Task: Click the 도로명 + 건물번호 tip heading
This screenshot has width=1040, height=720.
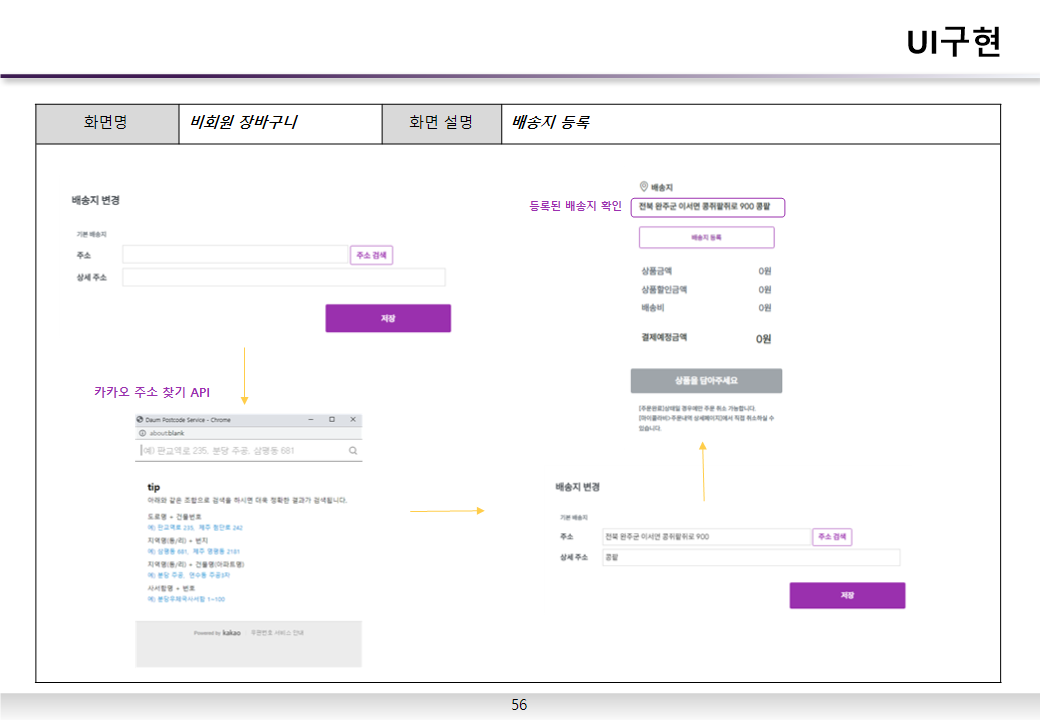Action: [174, 516]
